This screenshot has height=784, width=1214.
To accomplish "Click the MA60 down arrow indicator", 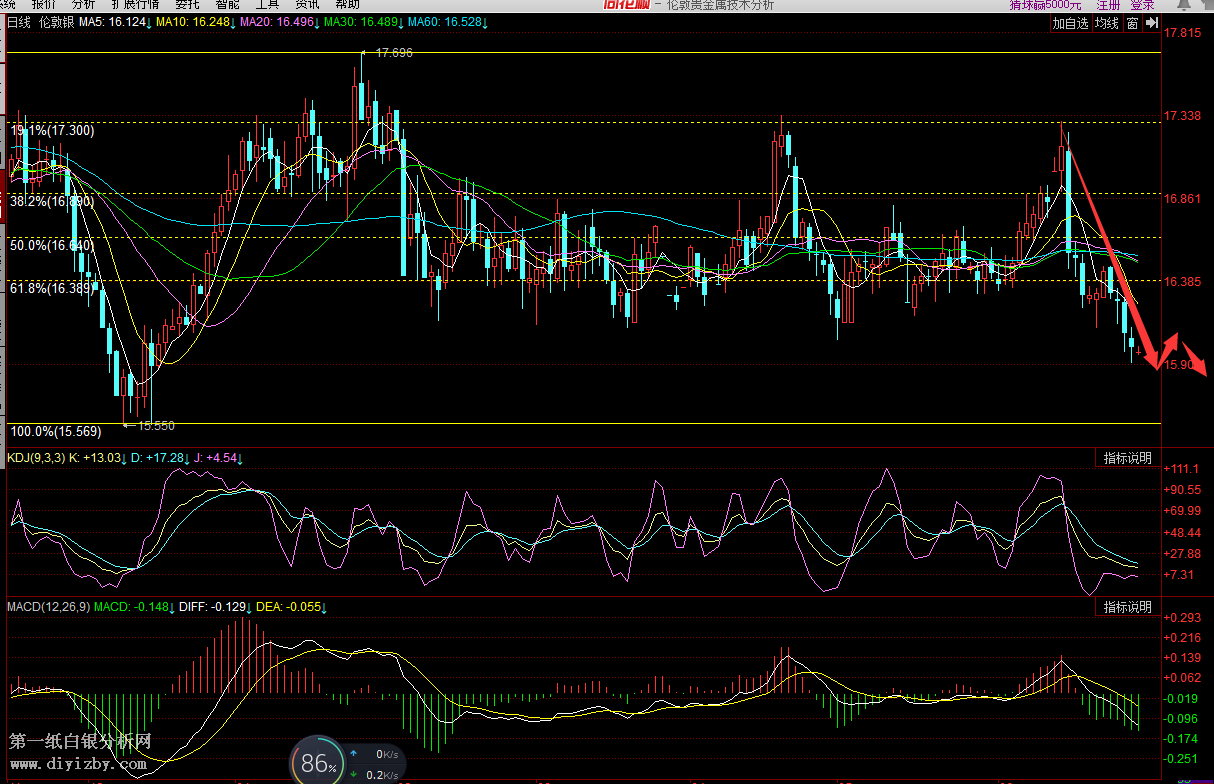I will tap(484, 22).
